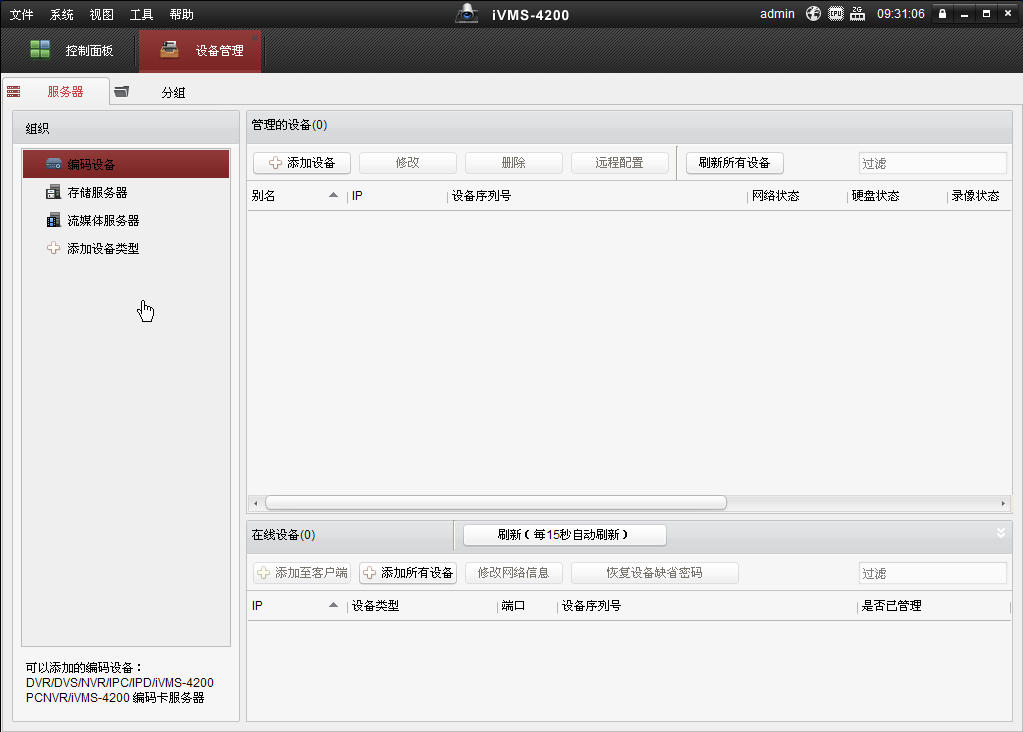This screenshot has width=1023, height=732.
Task: Select the 流媒体服务器 stream media server icon
Action: (x=52, y=219)
